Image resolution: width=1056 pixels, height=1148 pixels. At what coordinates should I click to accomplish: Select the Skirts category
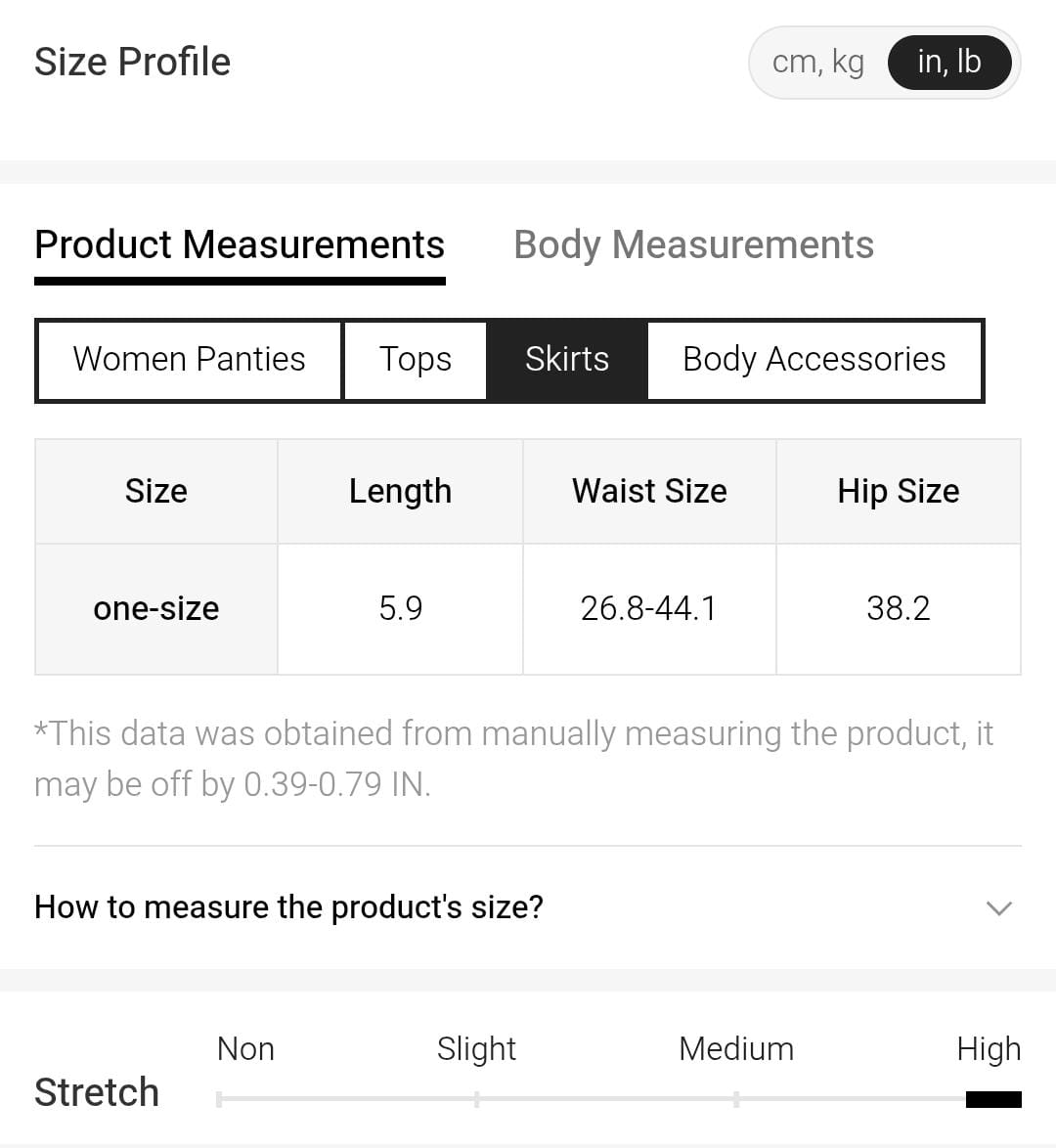click(567, 360)
